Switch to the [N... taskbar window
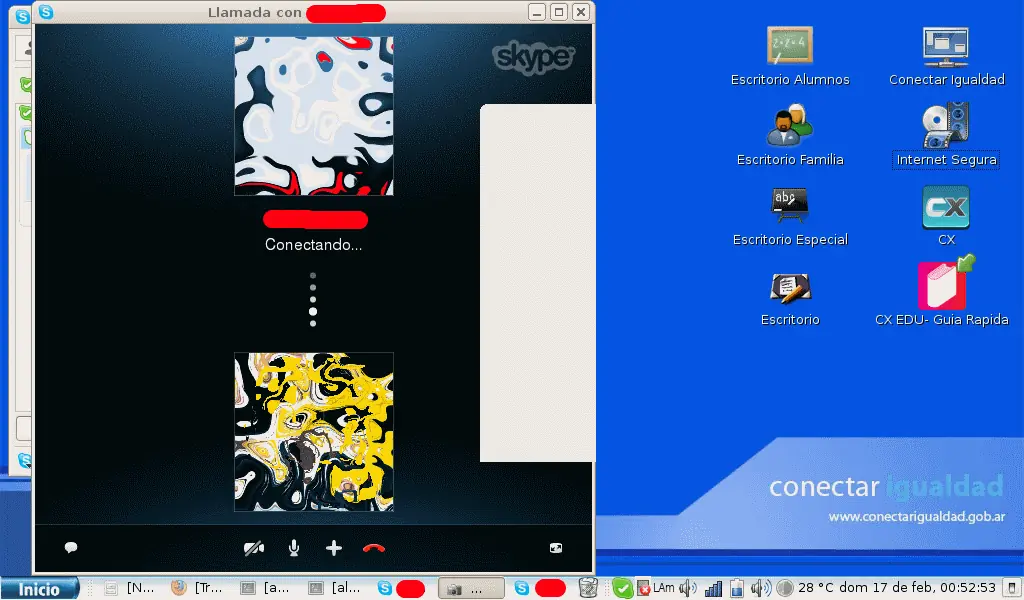 [130, 588]
